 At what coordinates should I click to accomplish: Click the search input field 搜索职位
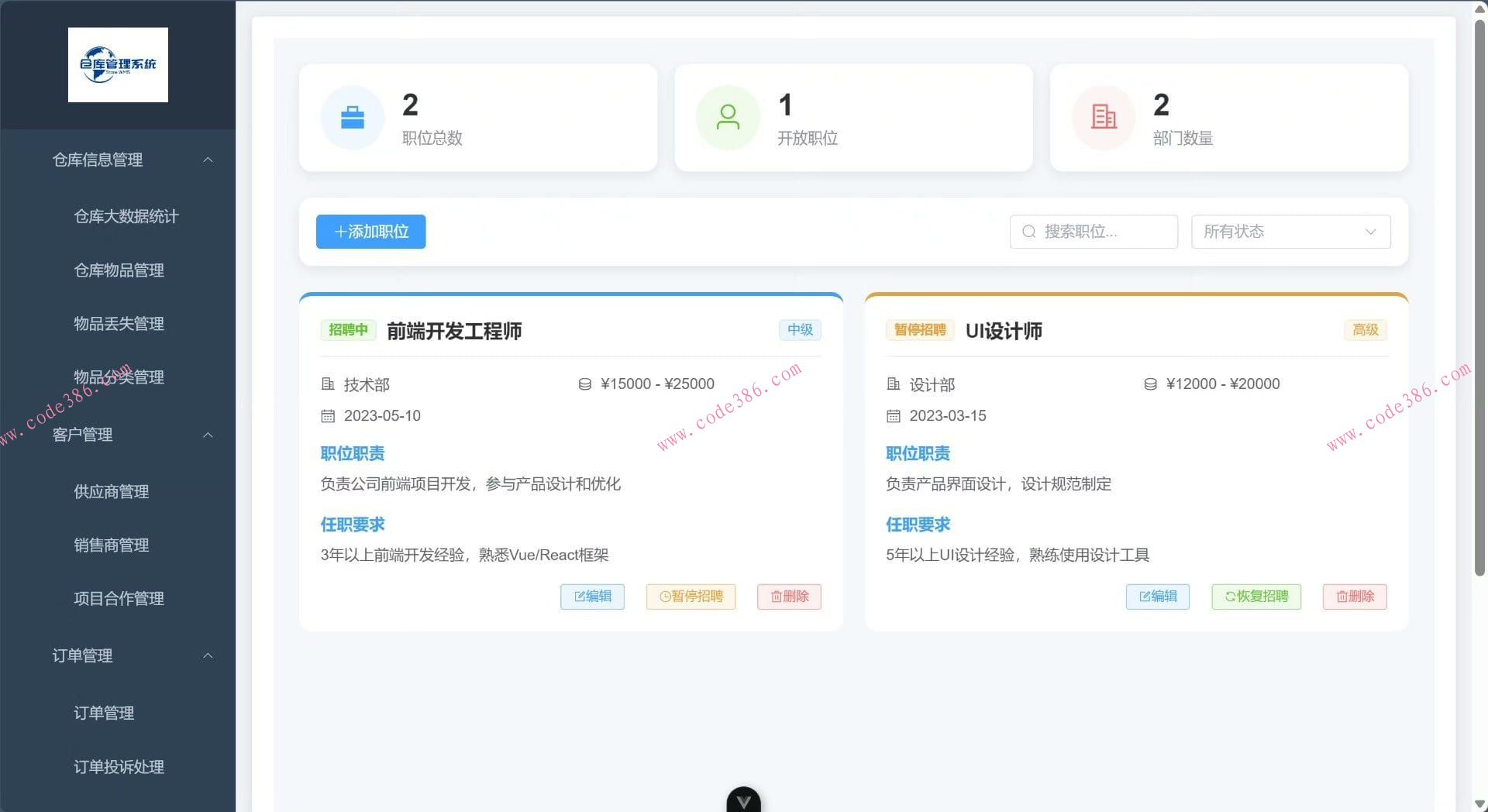[x=1100, y=232]
